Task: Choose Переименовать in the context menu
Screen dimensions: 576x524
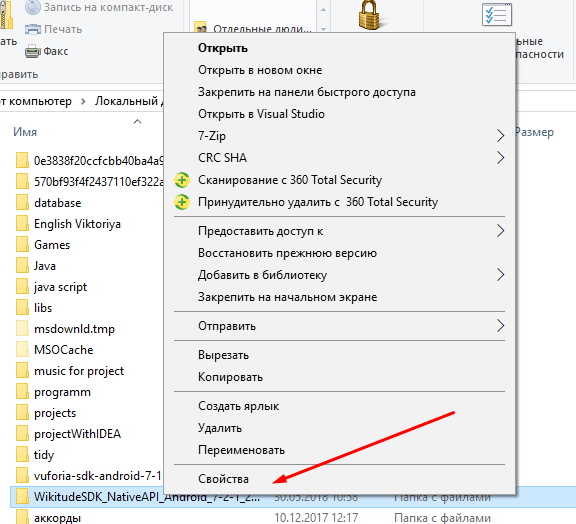Action: (241, 450)
